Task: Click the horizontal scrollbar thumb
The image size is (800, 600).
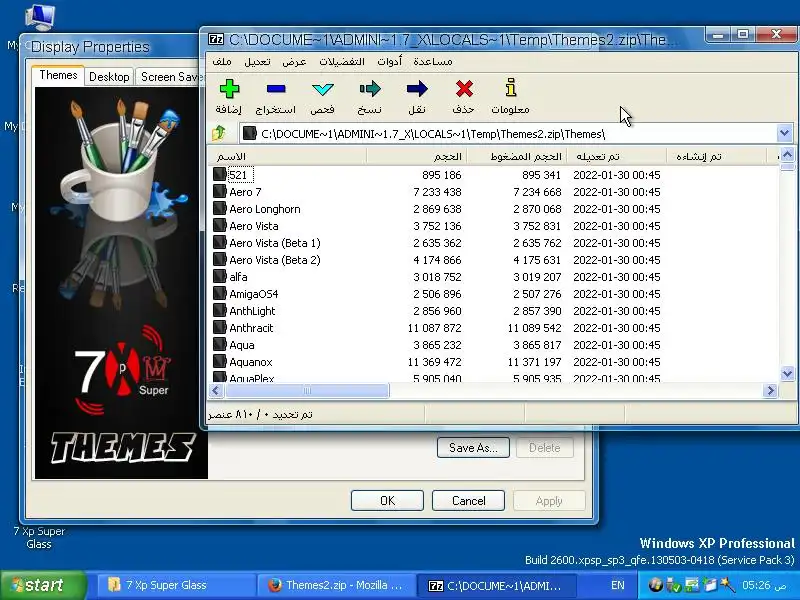Action: point(307,391)
